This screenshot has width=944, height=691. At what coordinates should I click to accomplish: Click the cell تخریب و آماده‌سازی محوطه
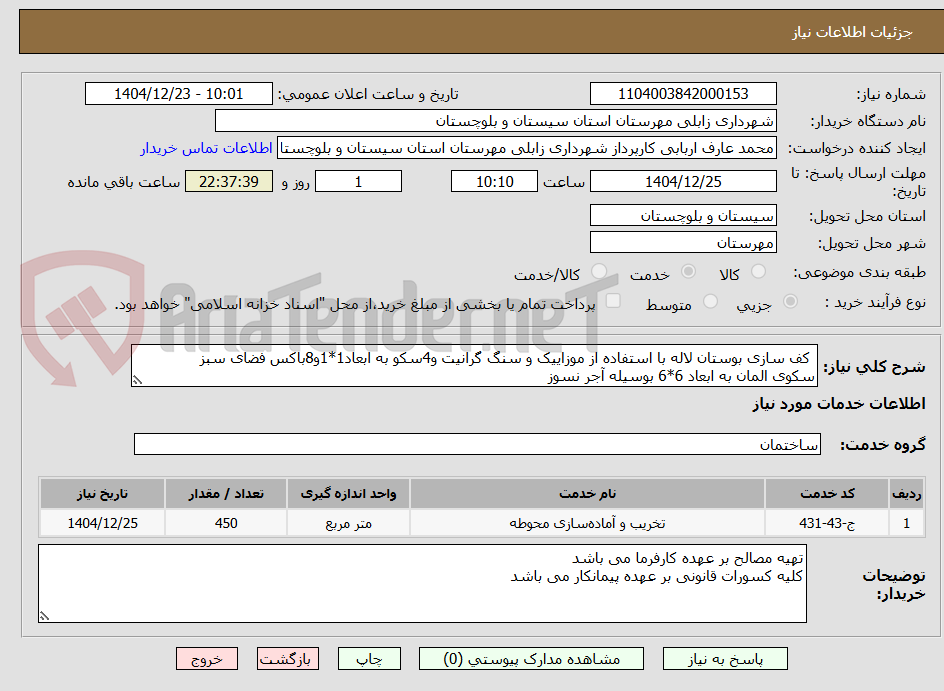coord(588,523)
